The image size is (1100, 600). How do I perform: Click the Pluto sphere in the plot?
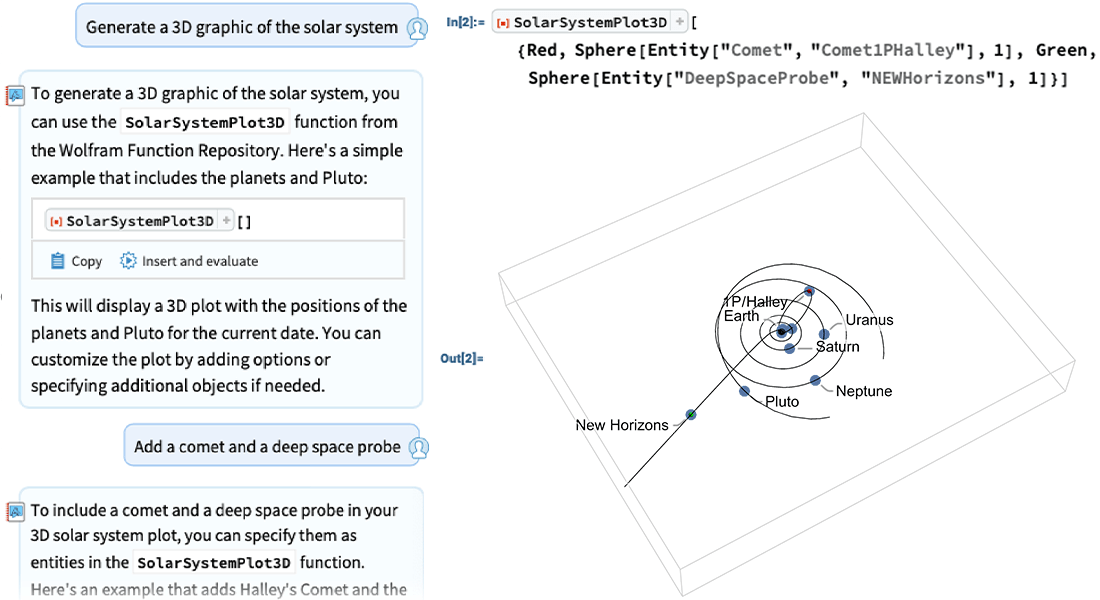point(744,391)
